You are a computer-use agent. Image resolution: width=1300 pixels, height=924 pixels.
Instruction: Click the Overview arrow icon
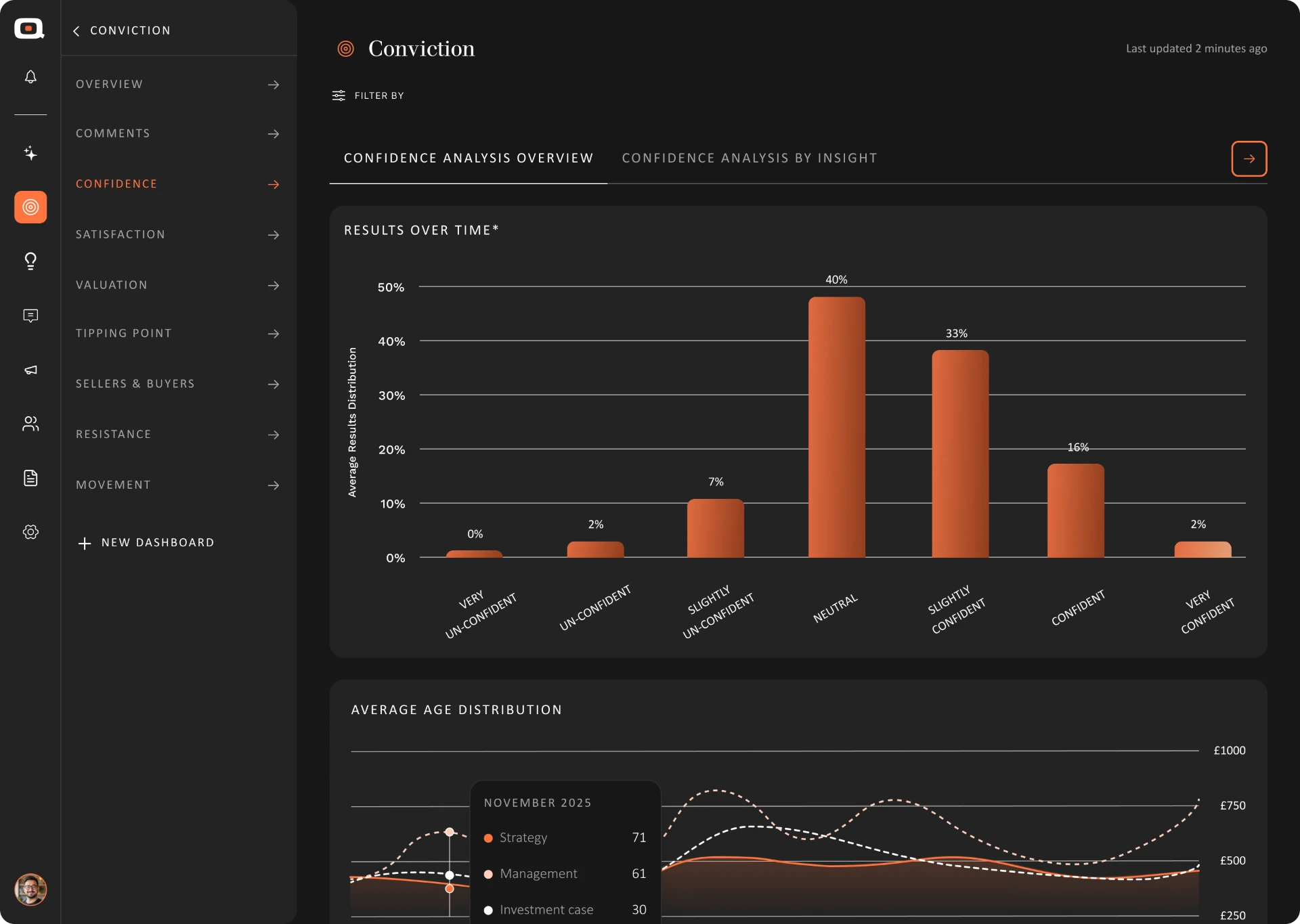coord(274,85)
